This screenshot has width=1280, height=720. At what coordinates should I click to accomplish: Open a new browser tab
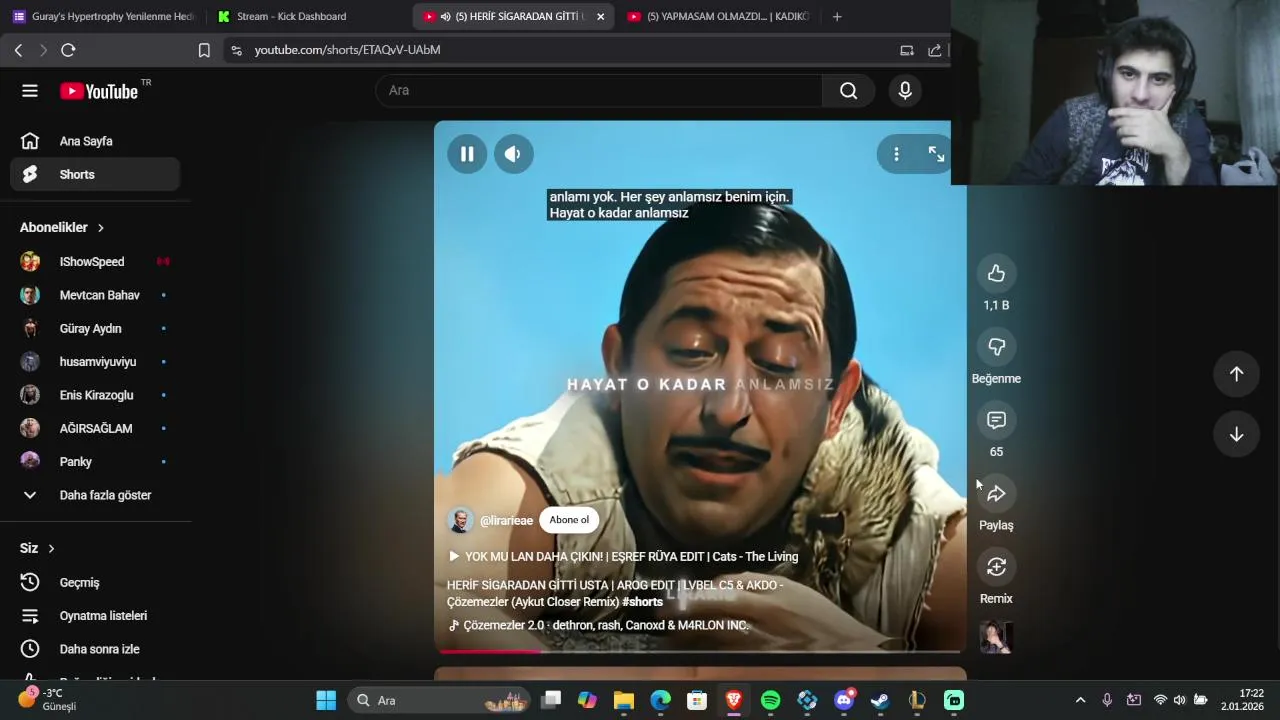point(837,16)
